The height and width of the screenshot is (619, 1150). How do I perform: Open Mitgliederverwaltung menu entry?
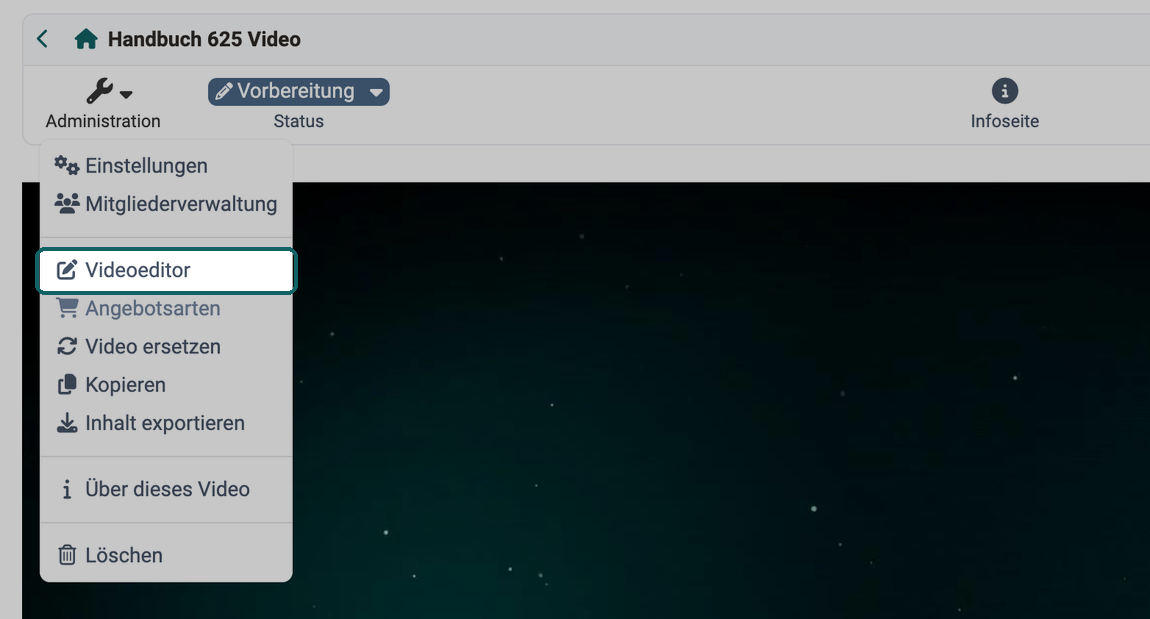pos(166,204)
